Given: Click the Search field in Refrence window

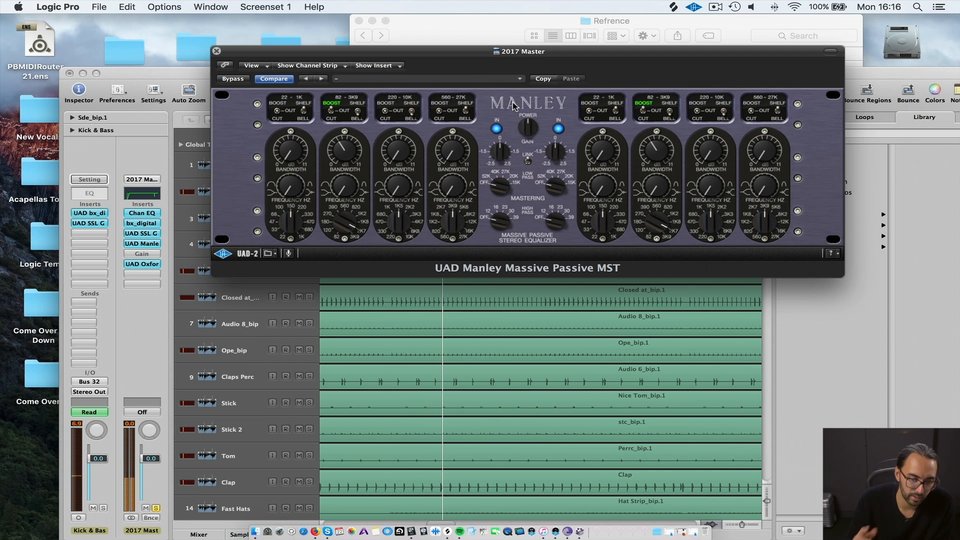Looking at the screenshot, I should [804, 36].
